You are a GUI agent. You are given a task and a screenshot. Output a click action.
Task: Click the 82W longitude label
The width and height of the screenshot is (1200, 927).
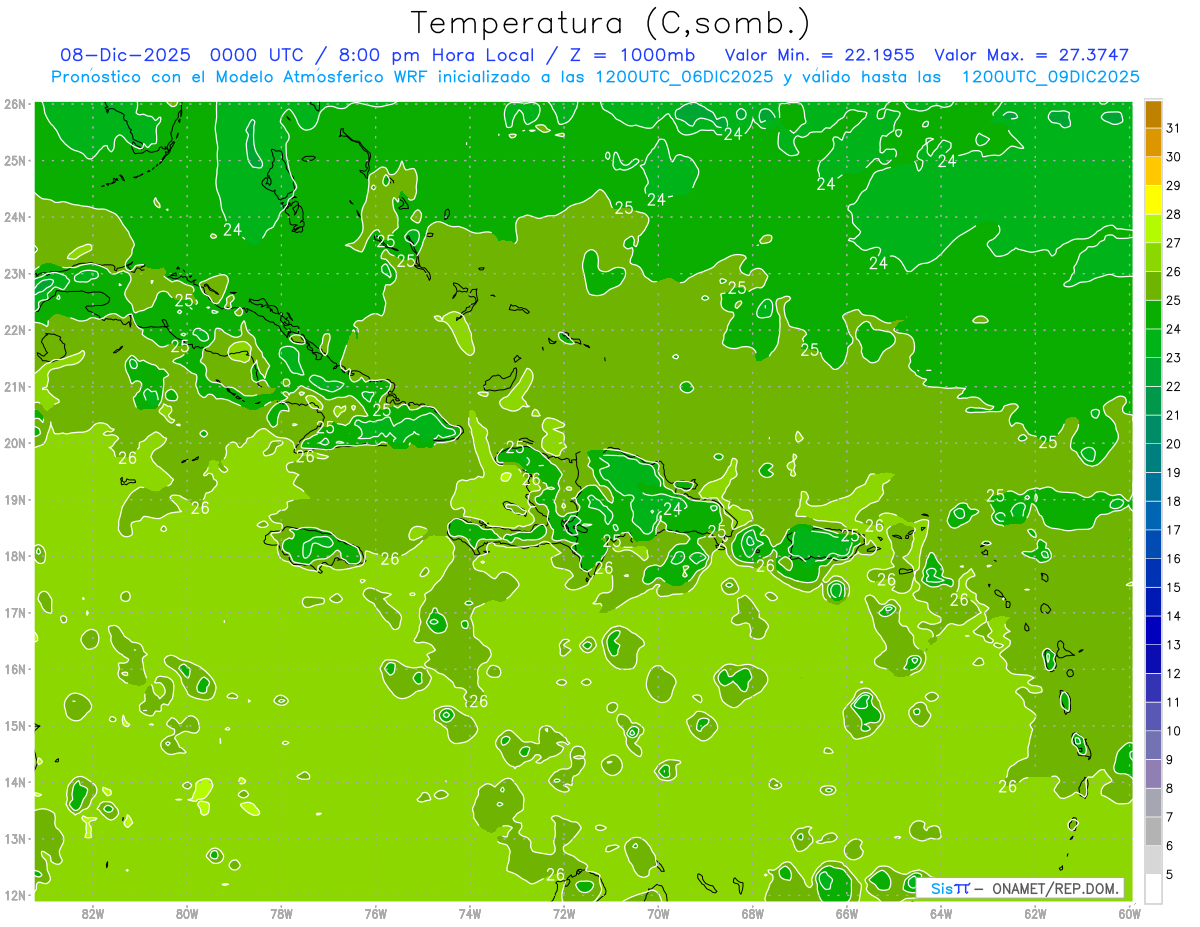pos(92,913)
